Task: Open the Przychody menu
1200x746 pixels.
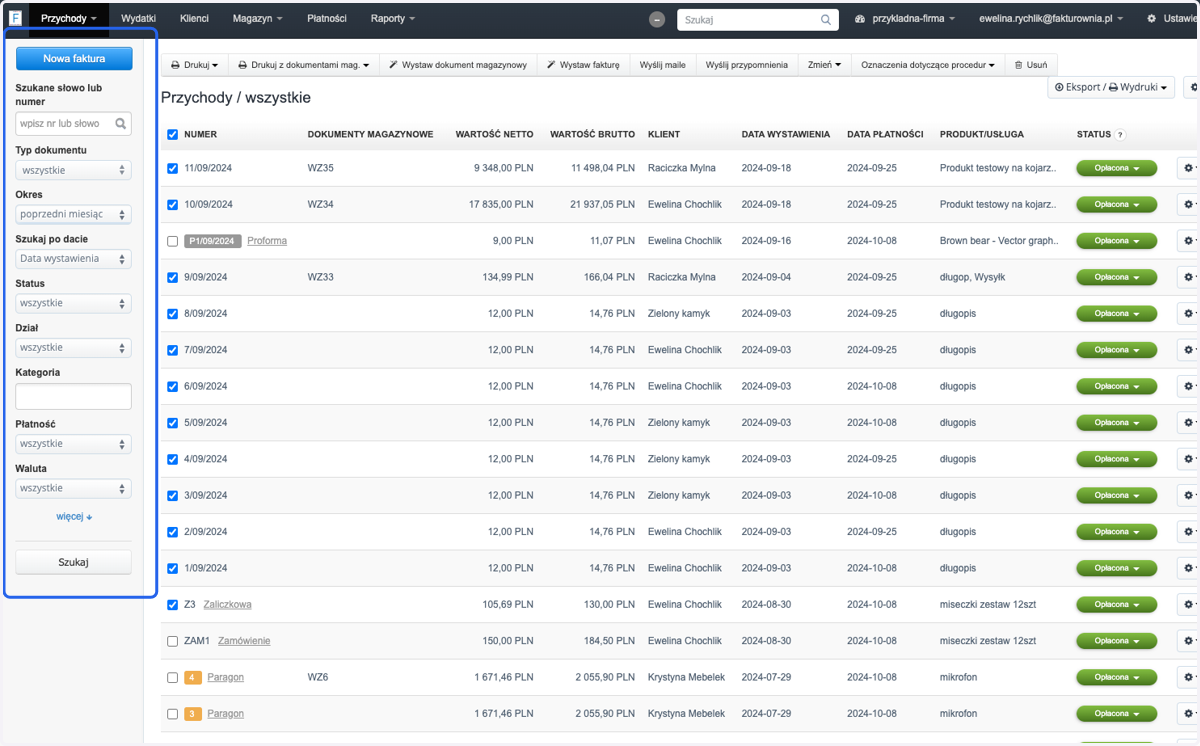Action: click(x=69, y=19)
